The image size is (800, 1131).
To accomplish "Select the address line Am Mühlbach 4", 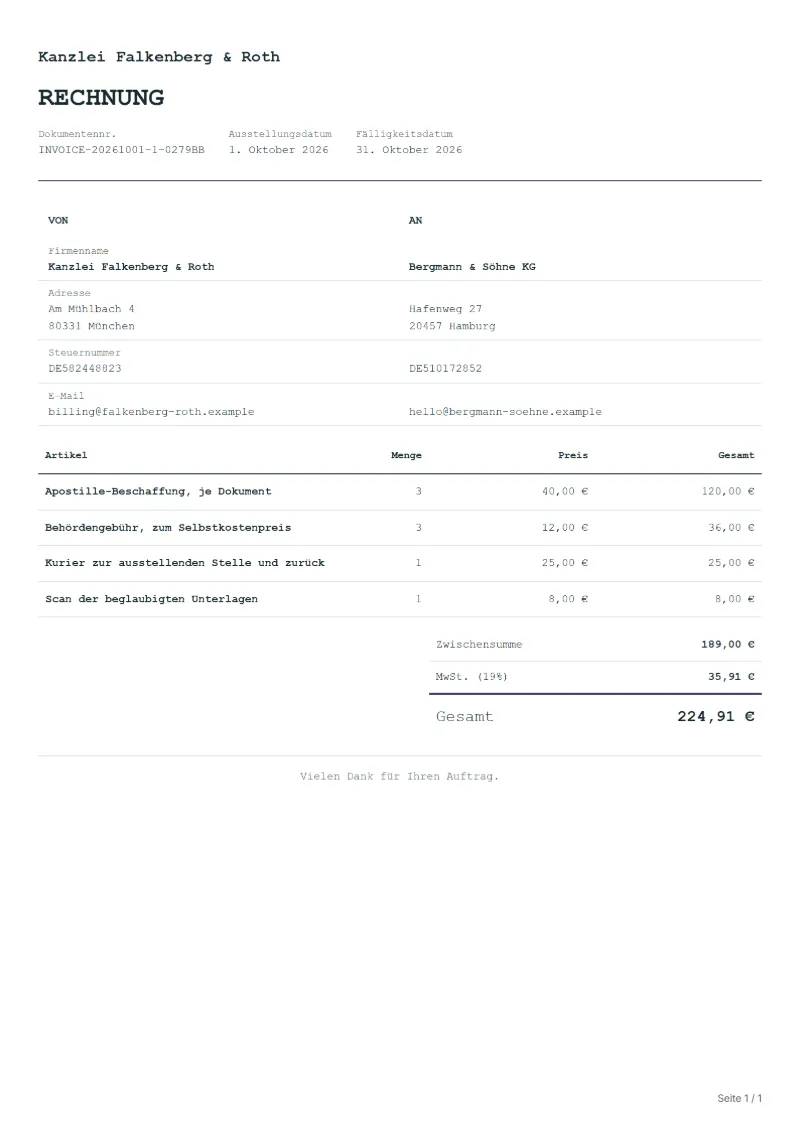I will (x=91, y=309).
